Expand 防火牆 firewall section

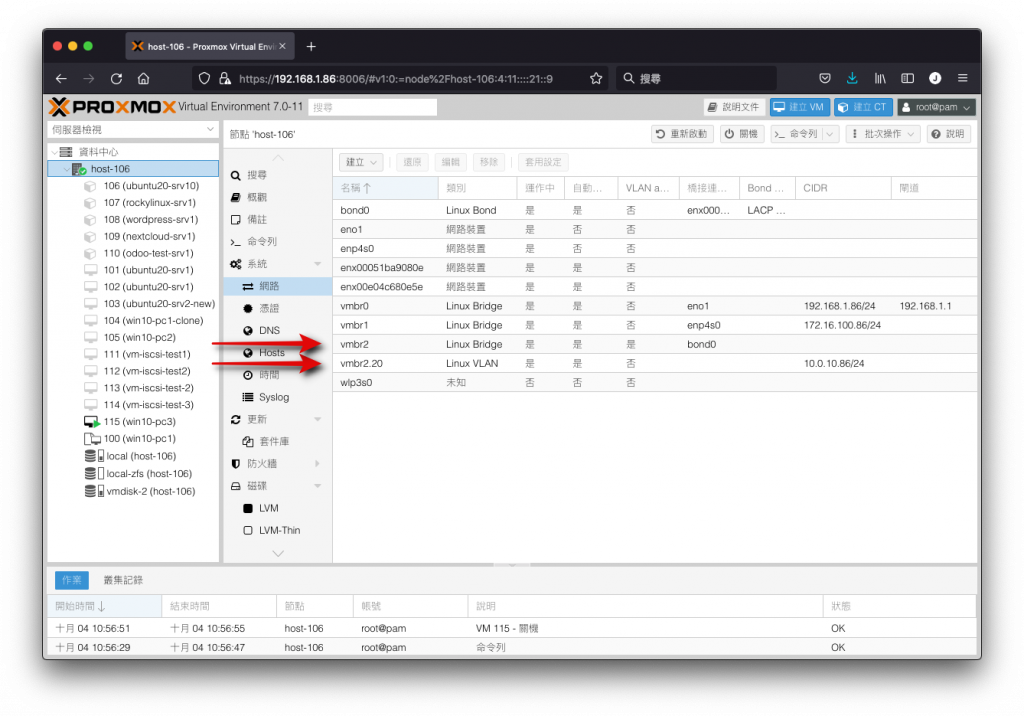(x=317, y=464)
